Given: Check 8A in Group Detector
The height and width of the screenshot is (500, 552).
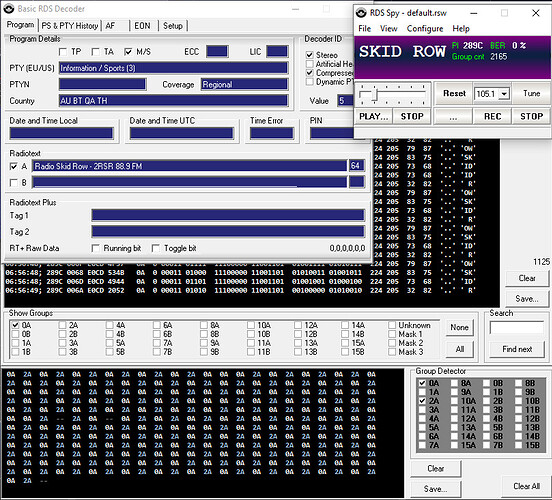Looking at the screenshot, I should [454, 383].
